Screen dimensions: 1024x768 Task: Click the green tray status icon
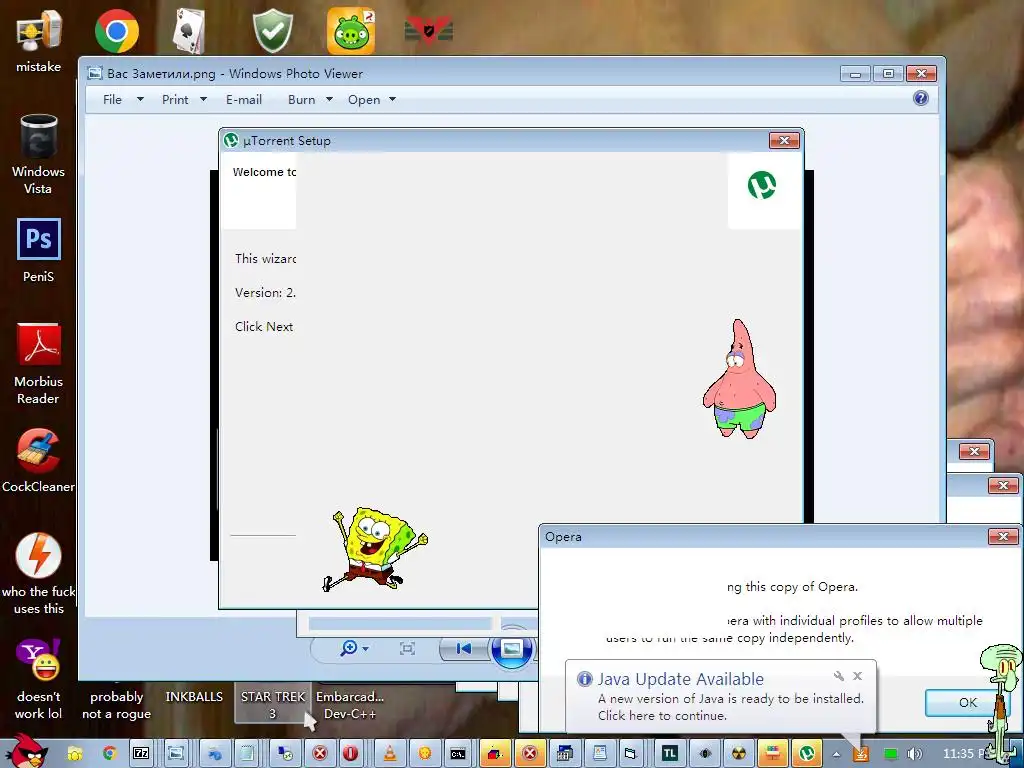tap(891, 754)
